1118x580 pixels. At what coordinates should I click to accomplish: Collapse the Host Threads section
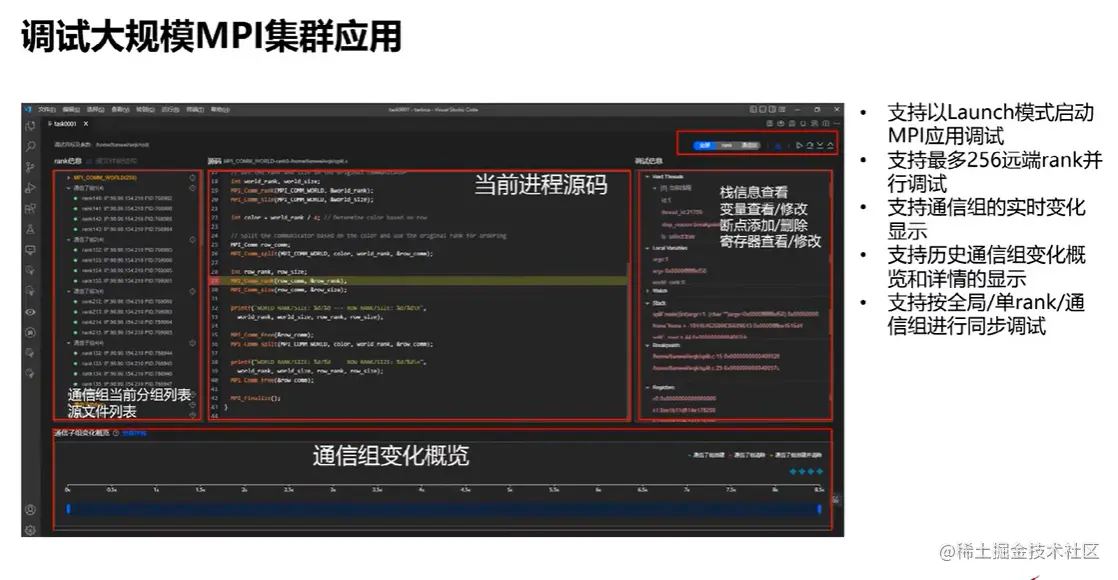point(647,176)
